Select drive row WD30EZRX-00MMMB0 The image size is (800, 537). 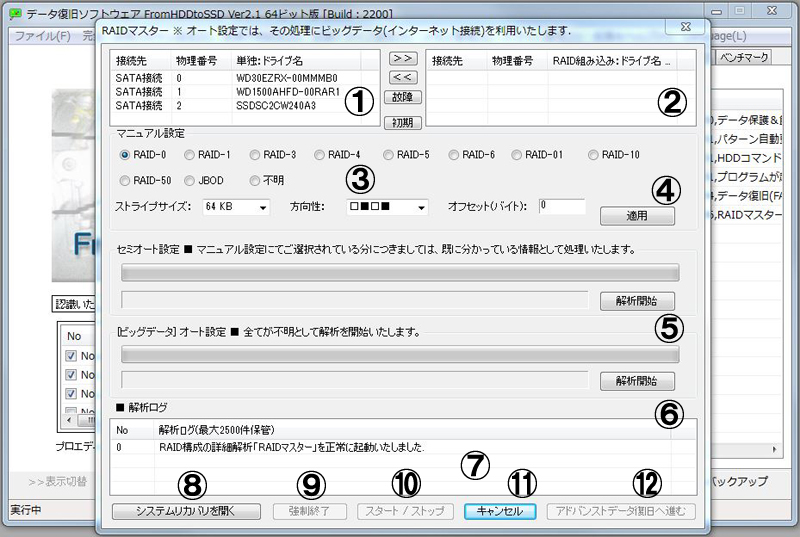click(x=244, y=78)
